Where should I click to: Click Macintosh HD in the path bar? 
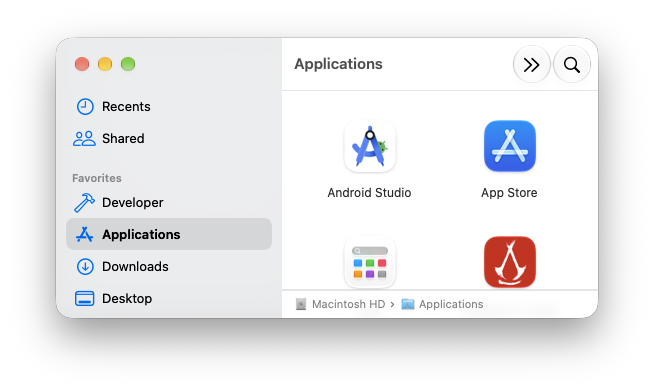tap(348, 304)
